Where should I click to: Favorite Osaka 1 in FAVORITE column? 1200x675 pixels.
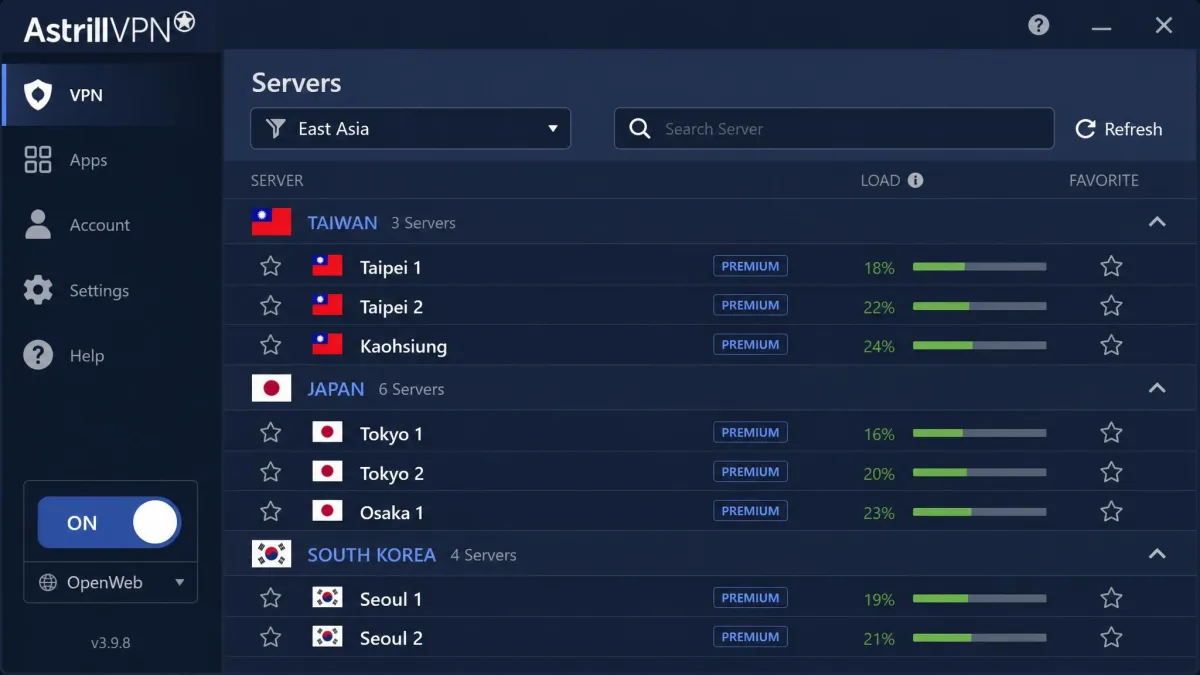pos(1111,511)
